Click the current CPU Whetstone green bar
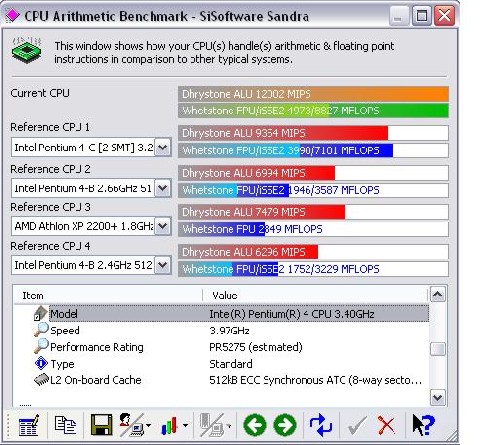This screenshot has height=445, width=499. click(x=313, y=110)
